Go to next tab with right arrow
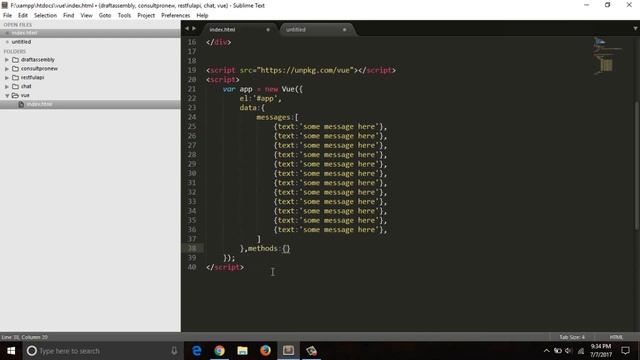 click(x=194, y=29)
